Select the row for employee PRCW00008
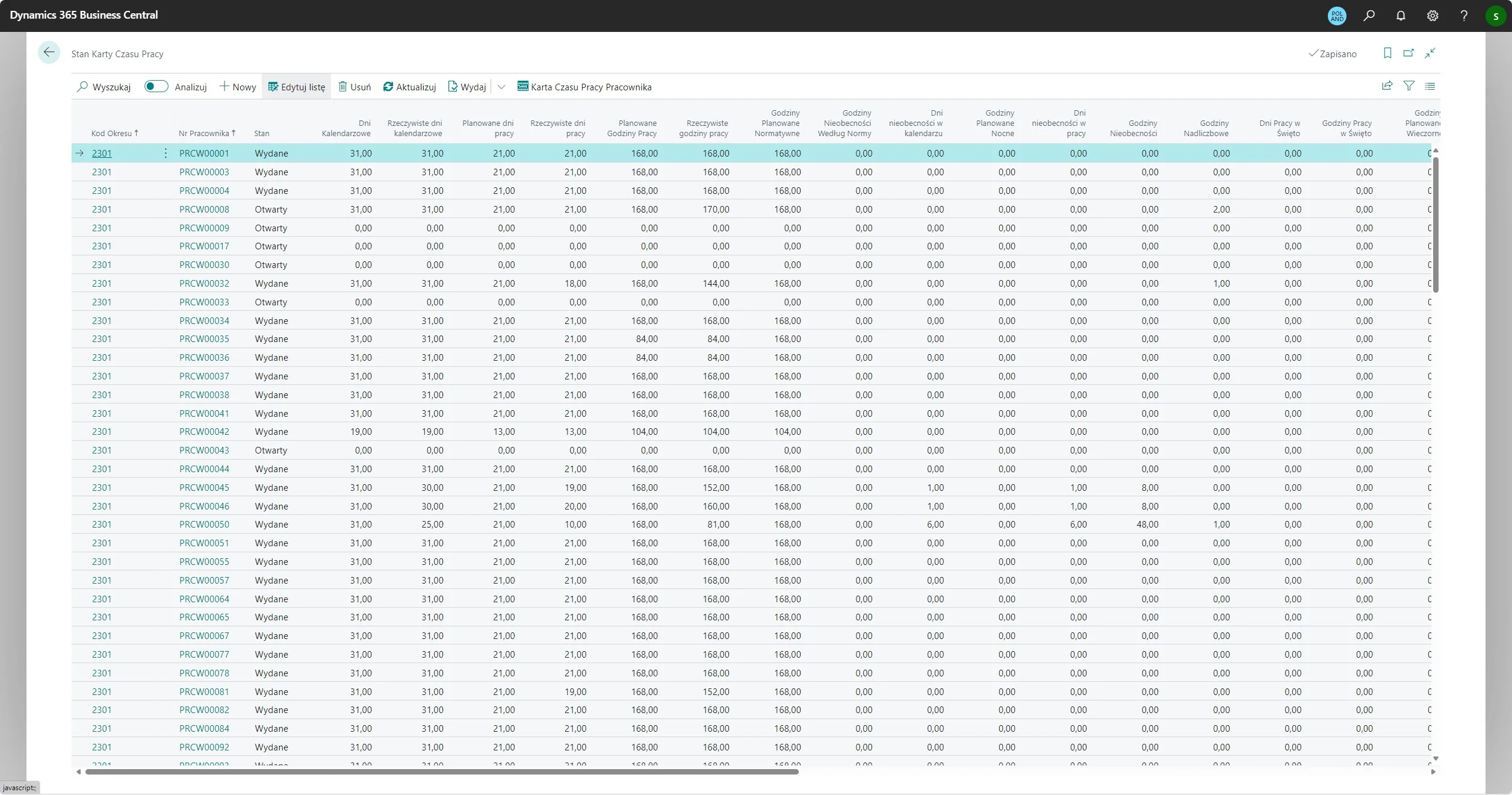Image resolution: width=1512 pixels, height=795 pixels. [x=205, y=209]
